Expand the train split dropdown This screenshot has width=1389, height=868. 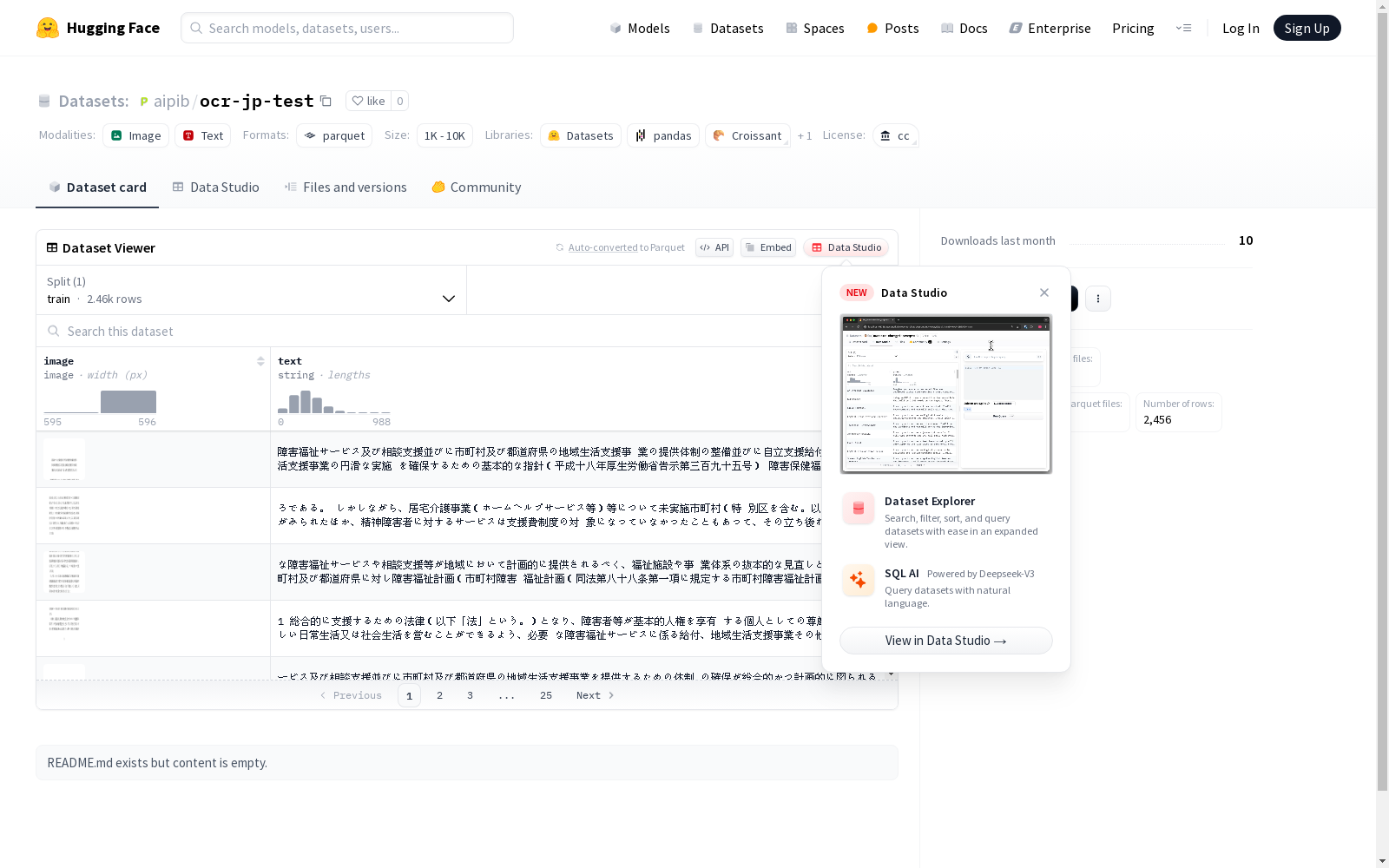pos(252,290)
